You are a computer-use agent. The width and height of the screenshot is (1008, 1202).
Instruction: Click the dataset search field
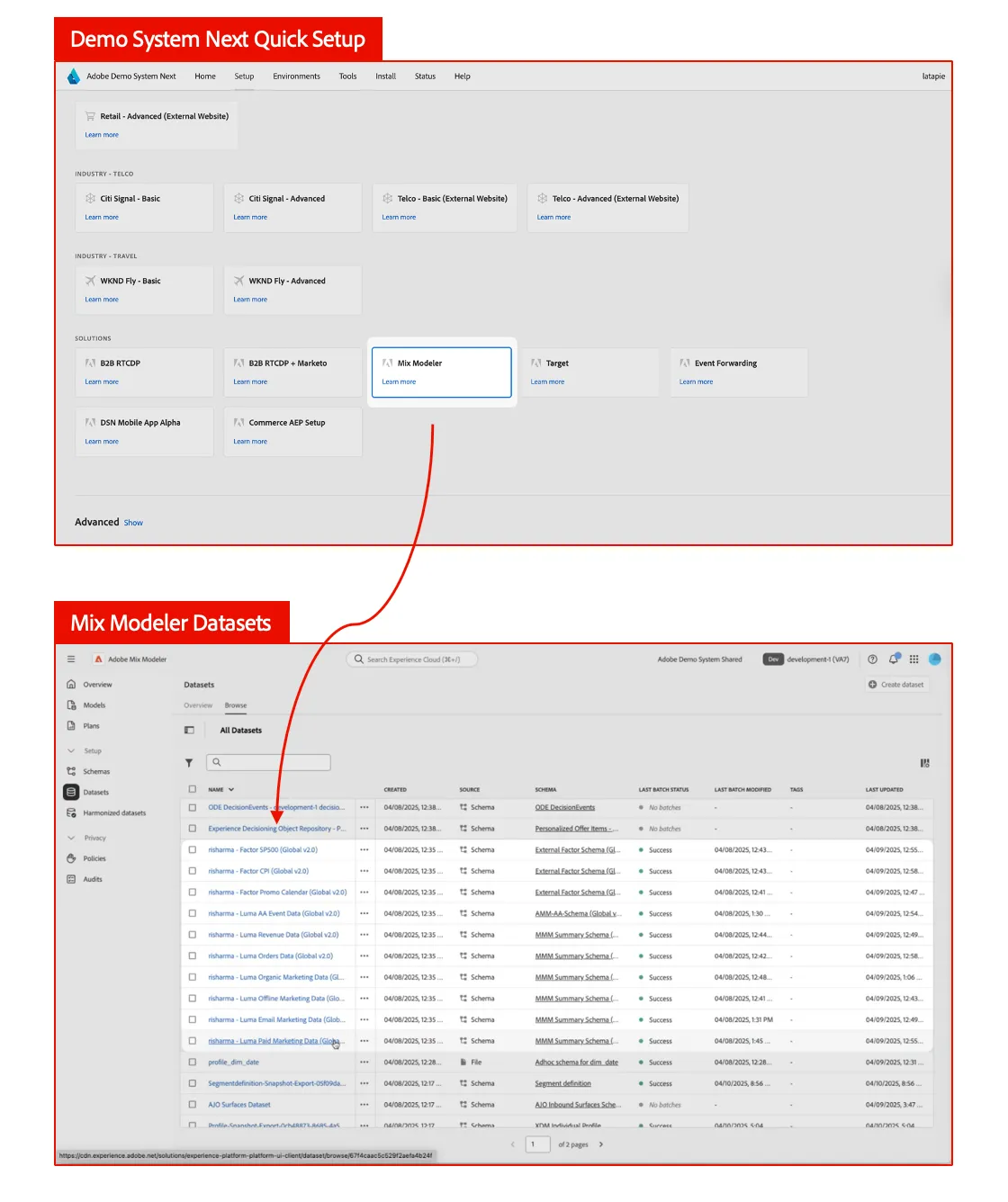click(268, 763)
